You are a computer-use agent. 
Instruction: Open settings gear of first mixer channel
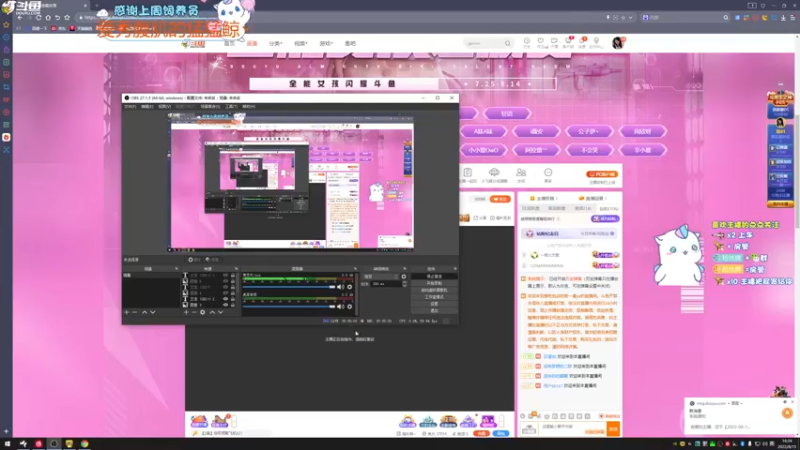[349, 287]
